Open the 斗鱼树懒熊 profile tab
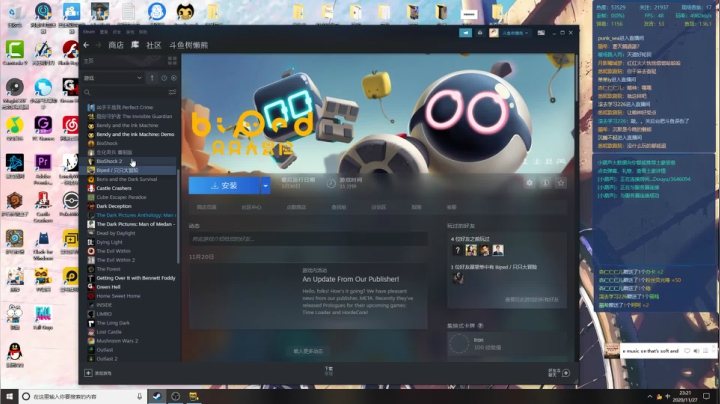The width and height of the screenshot is (720, 404). tap(188, 45)
